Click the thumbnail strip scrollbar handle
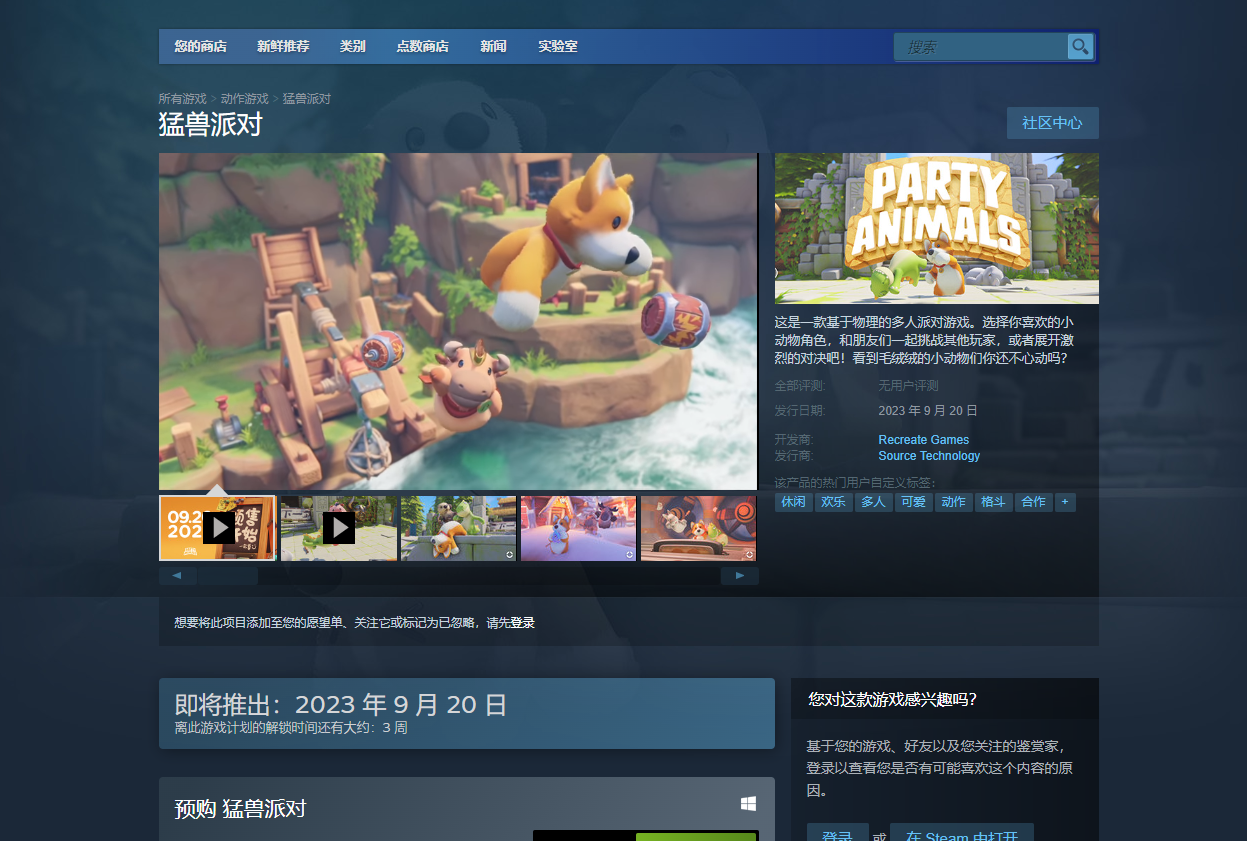 coord(227,576)
